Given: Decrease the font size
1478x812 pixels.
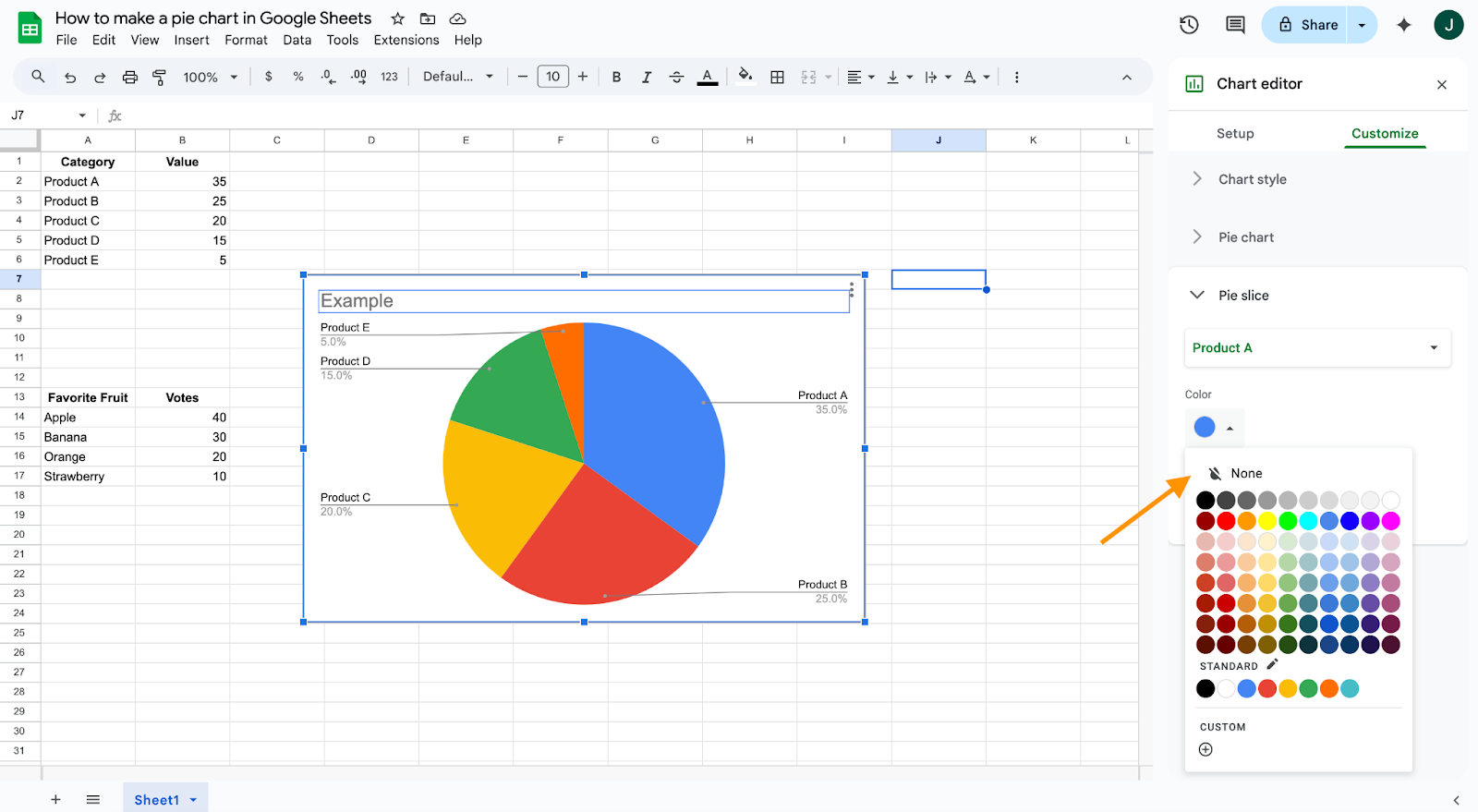Looking at the screenshot, I should [x=523, y=77].
